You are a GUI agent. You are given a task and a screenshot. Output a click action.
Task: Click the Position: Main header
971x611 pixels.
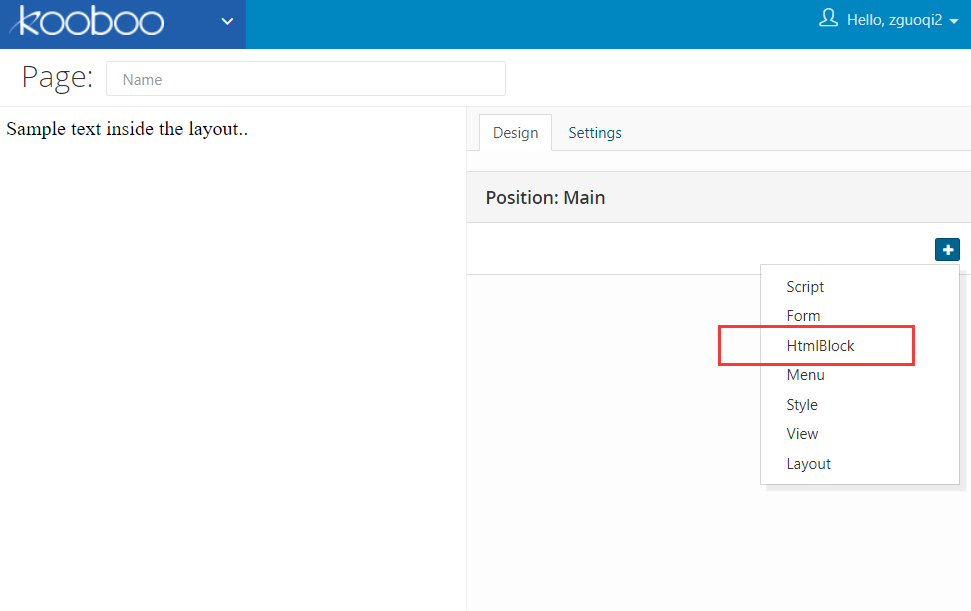pos(718,197)
